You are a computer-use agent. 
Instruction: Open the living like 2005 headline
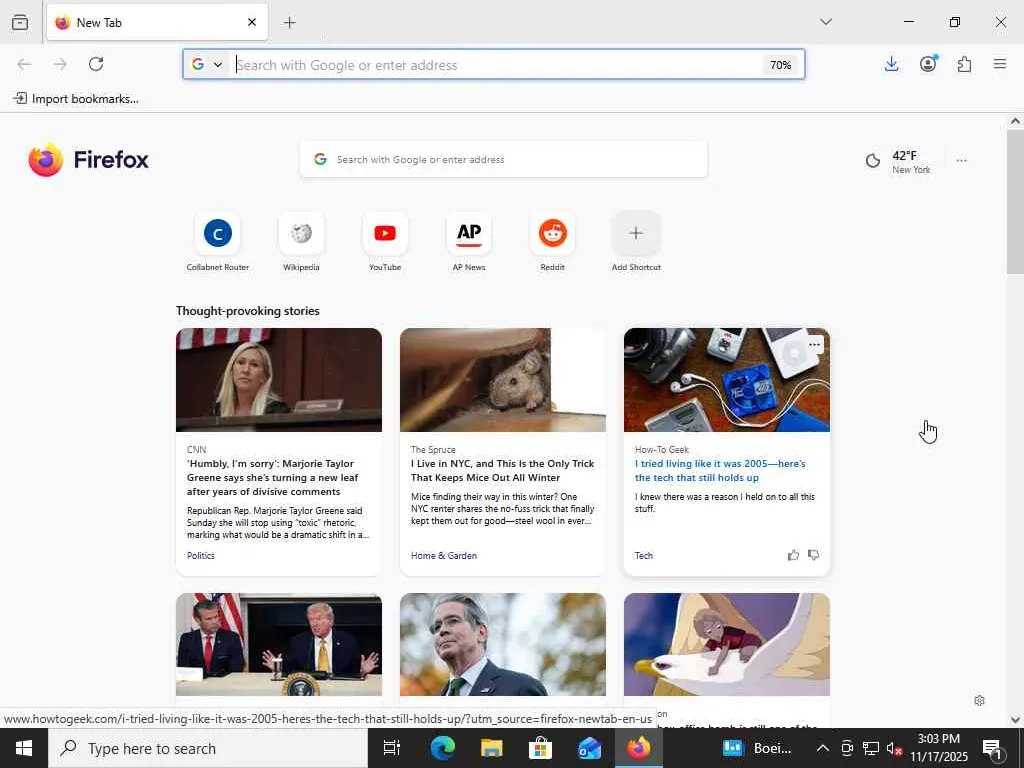[720, 471]
